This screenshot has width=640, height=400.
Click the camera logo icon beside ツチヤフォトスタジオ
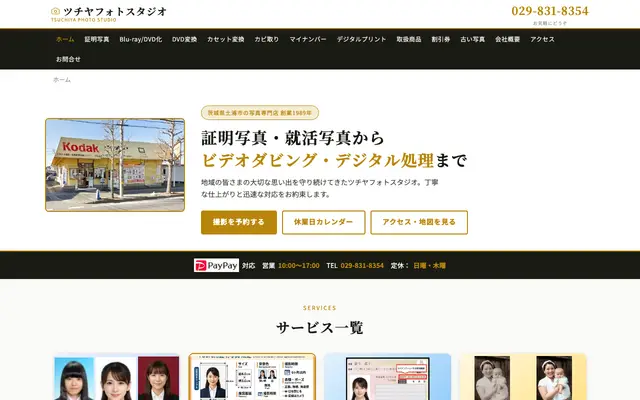coord(56,11)
